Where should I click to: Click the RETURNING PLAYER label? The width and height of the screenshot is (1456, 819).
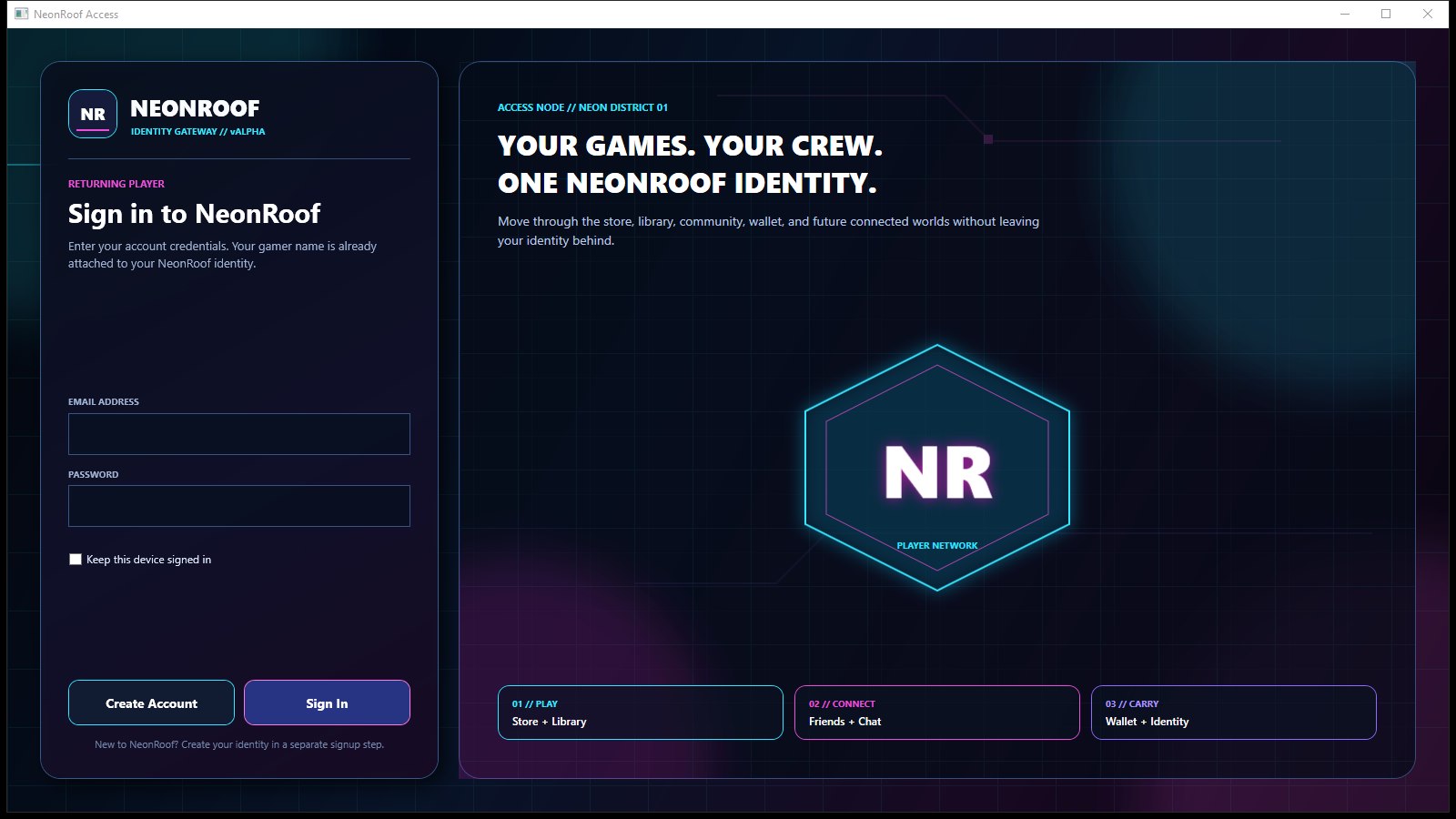[116, 184]
